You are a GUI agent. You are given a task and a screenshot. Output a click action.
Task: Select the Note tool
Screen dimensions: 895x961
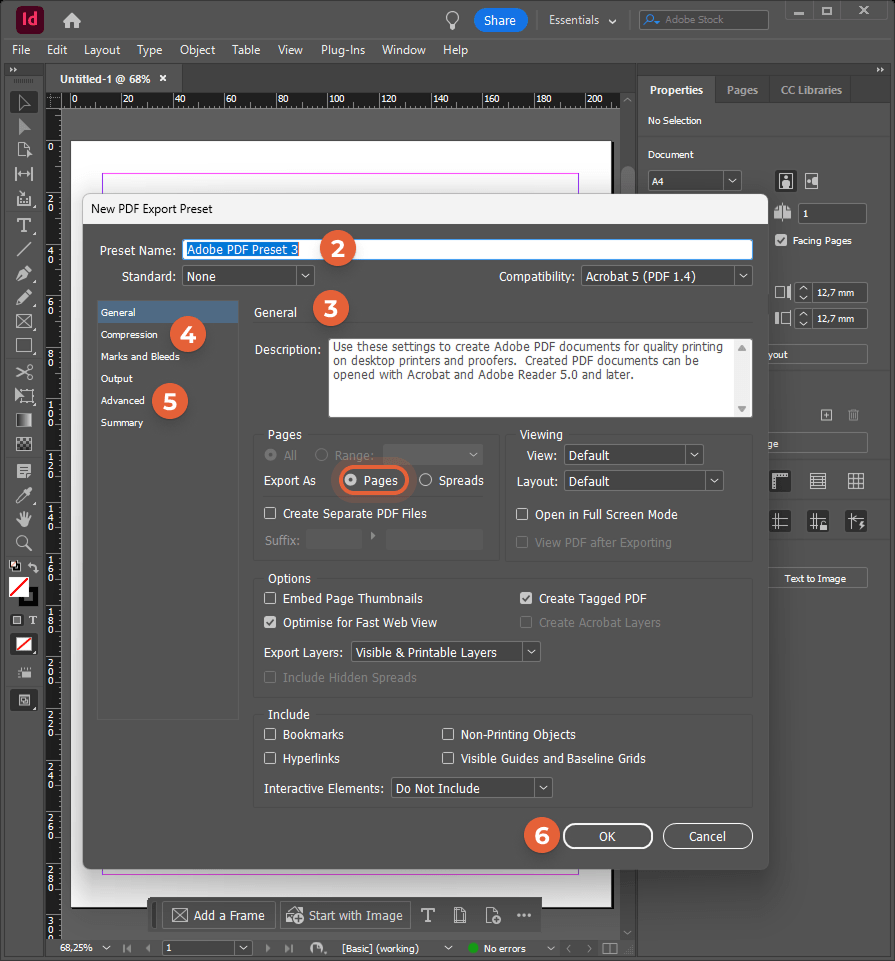point(24,471)
